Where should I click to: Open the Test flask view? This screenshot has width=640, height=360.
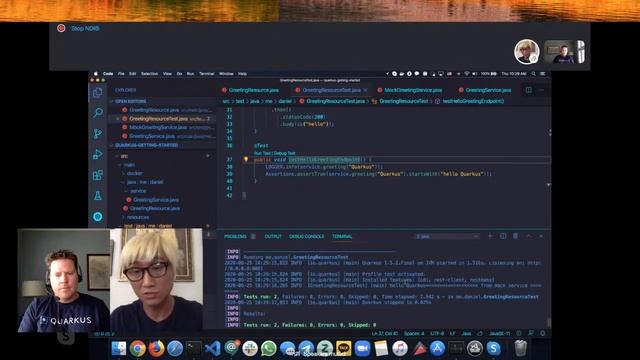[98, 196]
